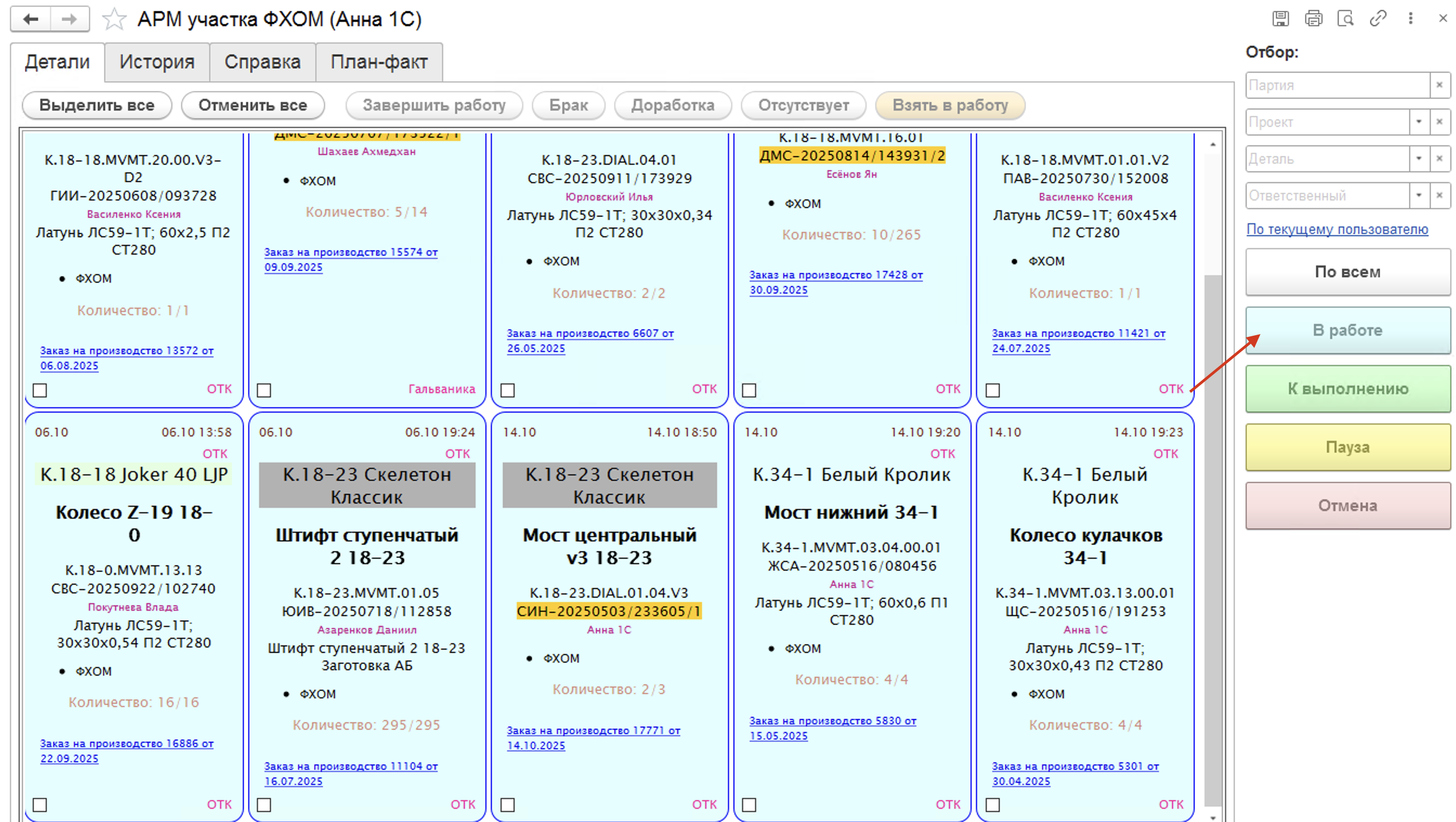
Task: Select checkbox on Колесо кулачков 34-1 card
Action: coord(992,804)
